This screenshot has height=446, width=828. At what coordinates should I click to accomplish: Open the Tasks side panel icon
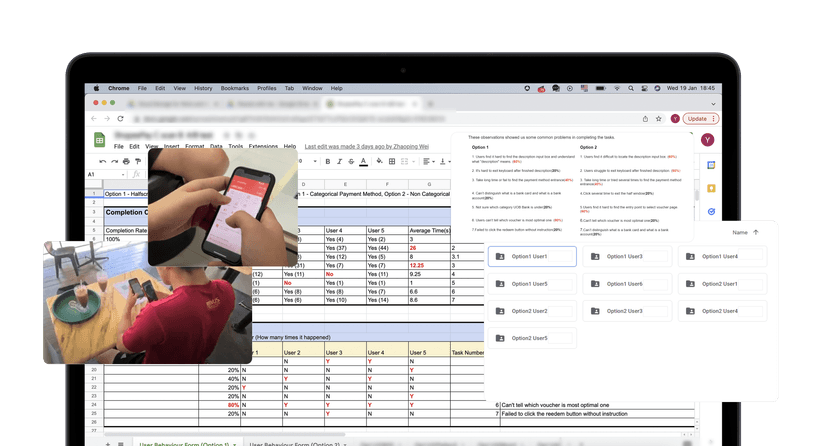click(711, 212)
